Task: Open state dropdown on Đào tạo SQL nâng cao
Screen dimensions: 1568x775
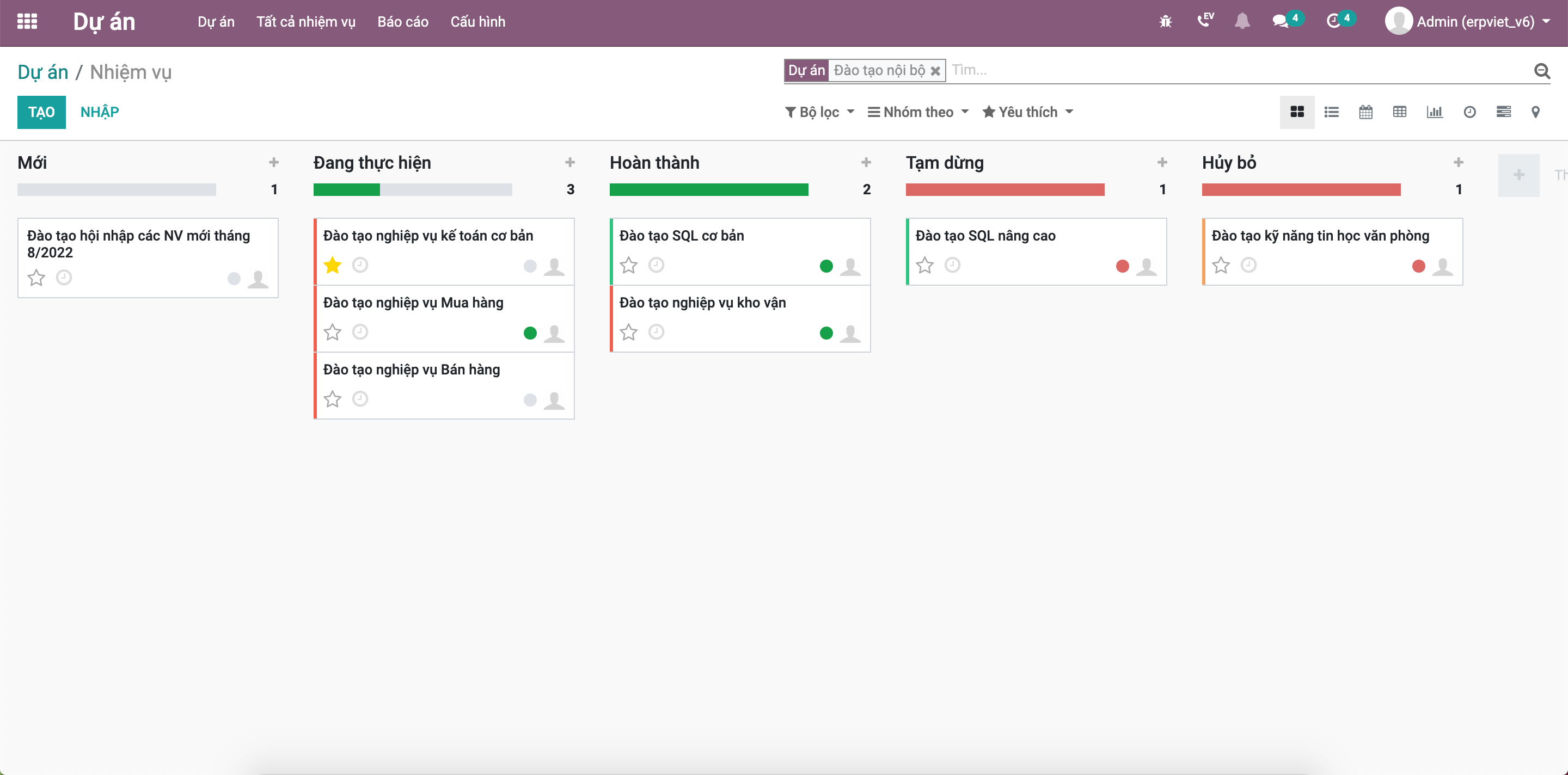Action: click(x=1122, y=266)
